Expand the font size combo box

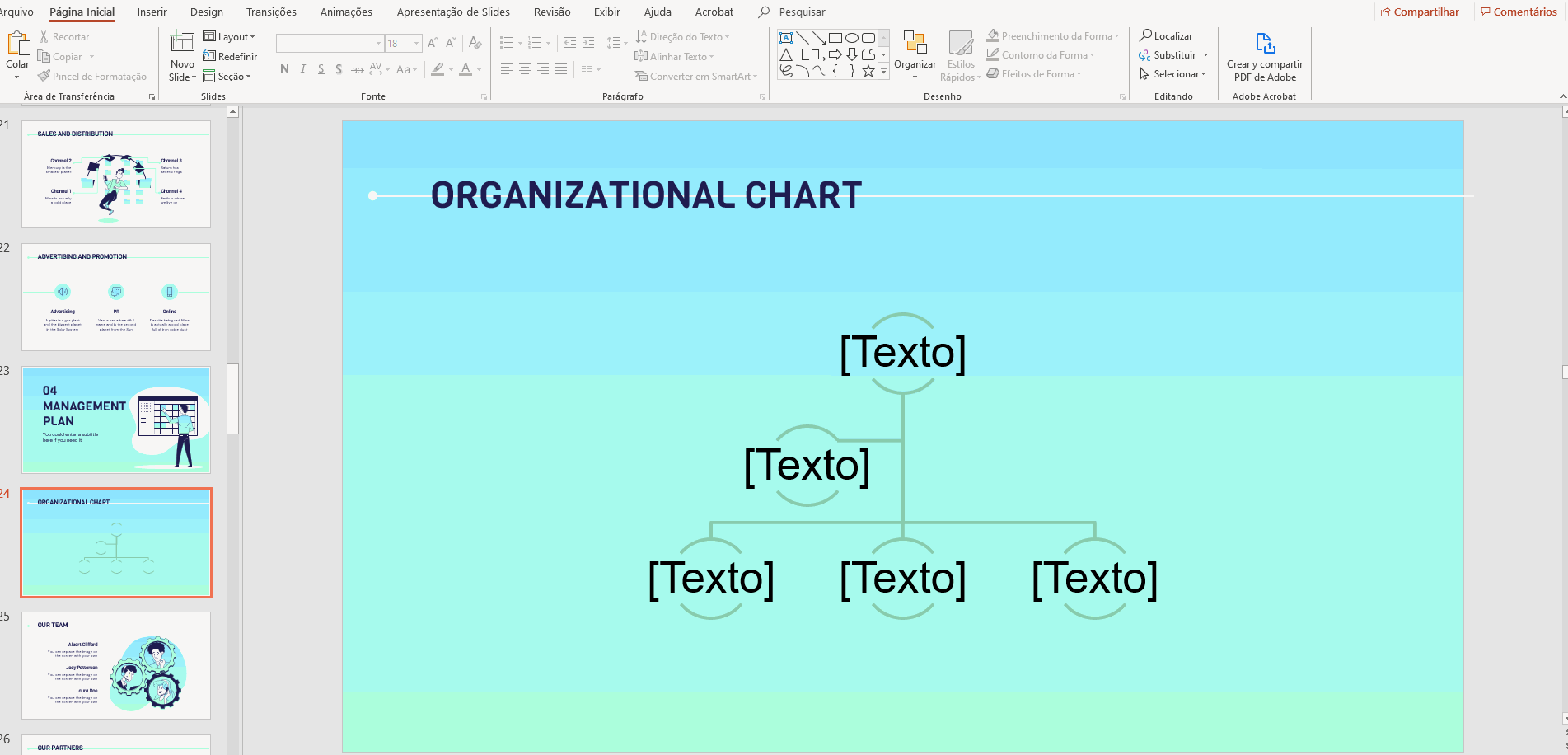tap(416, 43)
